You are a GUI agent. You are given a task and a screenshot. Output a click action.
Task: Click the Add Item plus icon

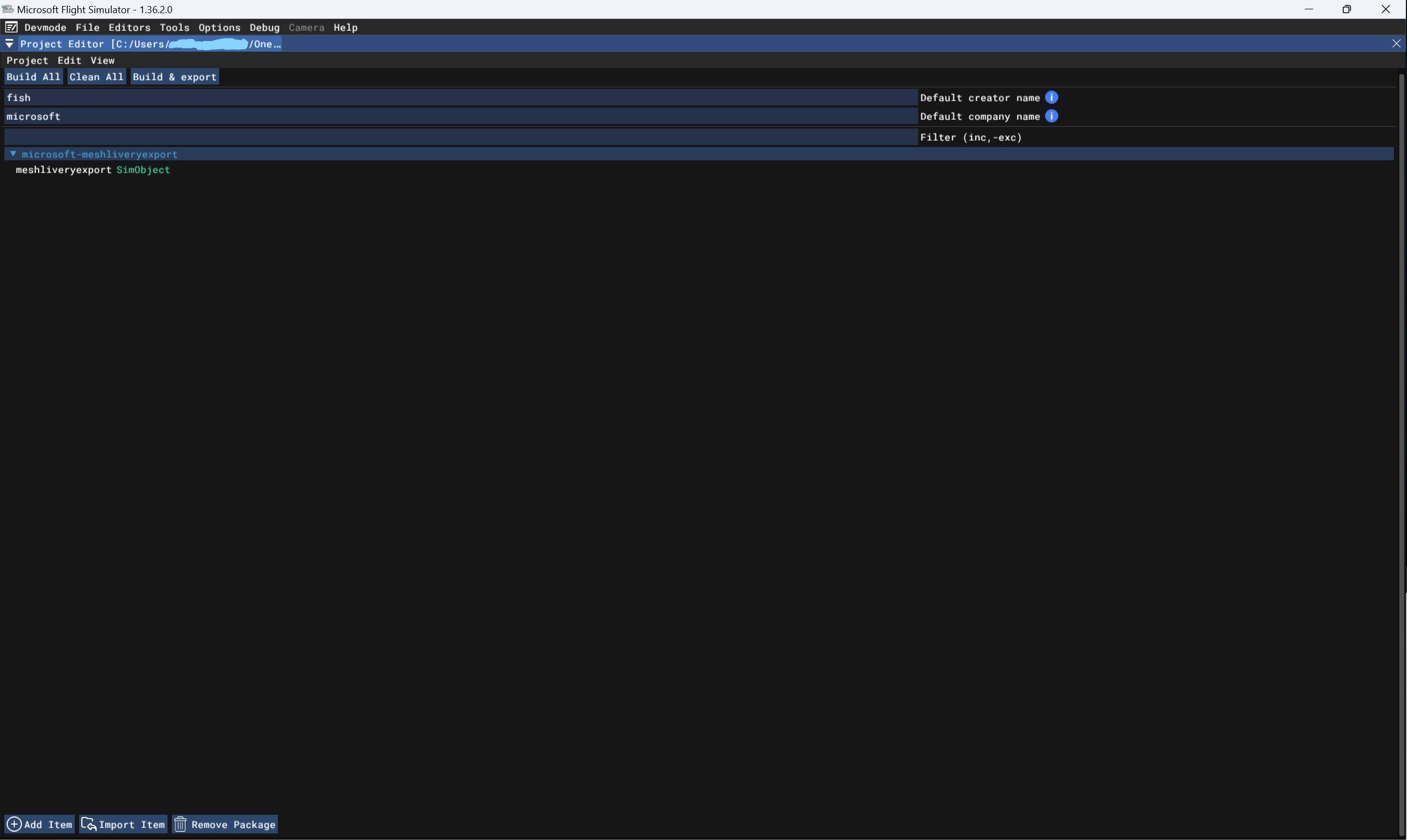pos(15,824)
